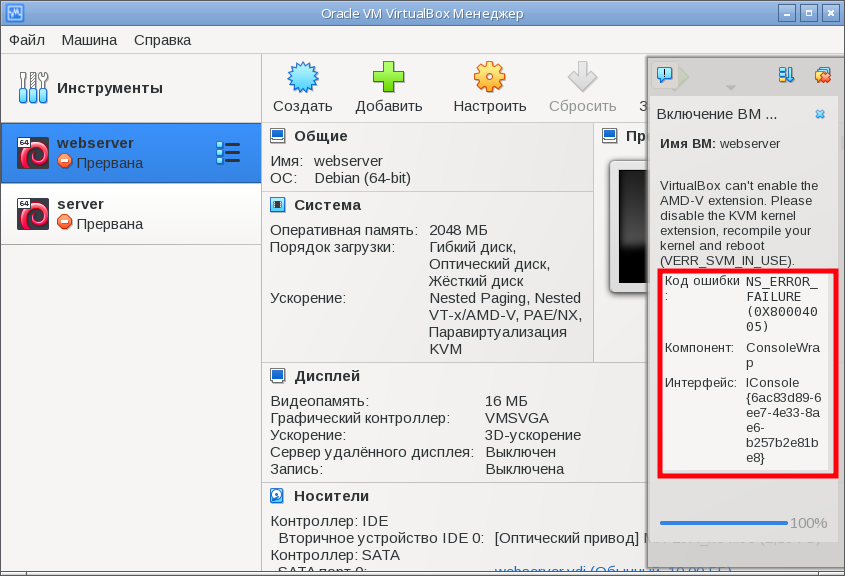Click the Имя: label in Общие
Viewport: 845px width, 576px height.
pos(286,161)
